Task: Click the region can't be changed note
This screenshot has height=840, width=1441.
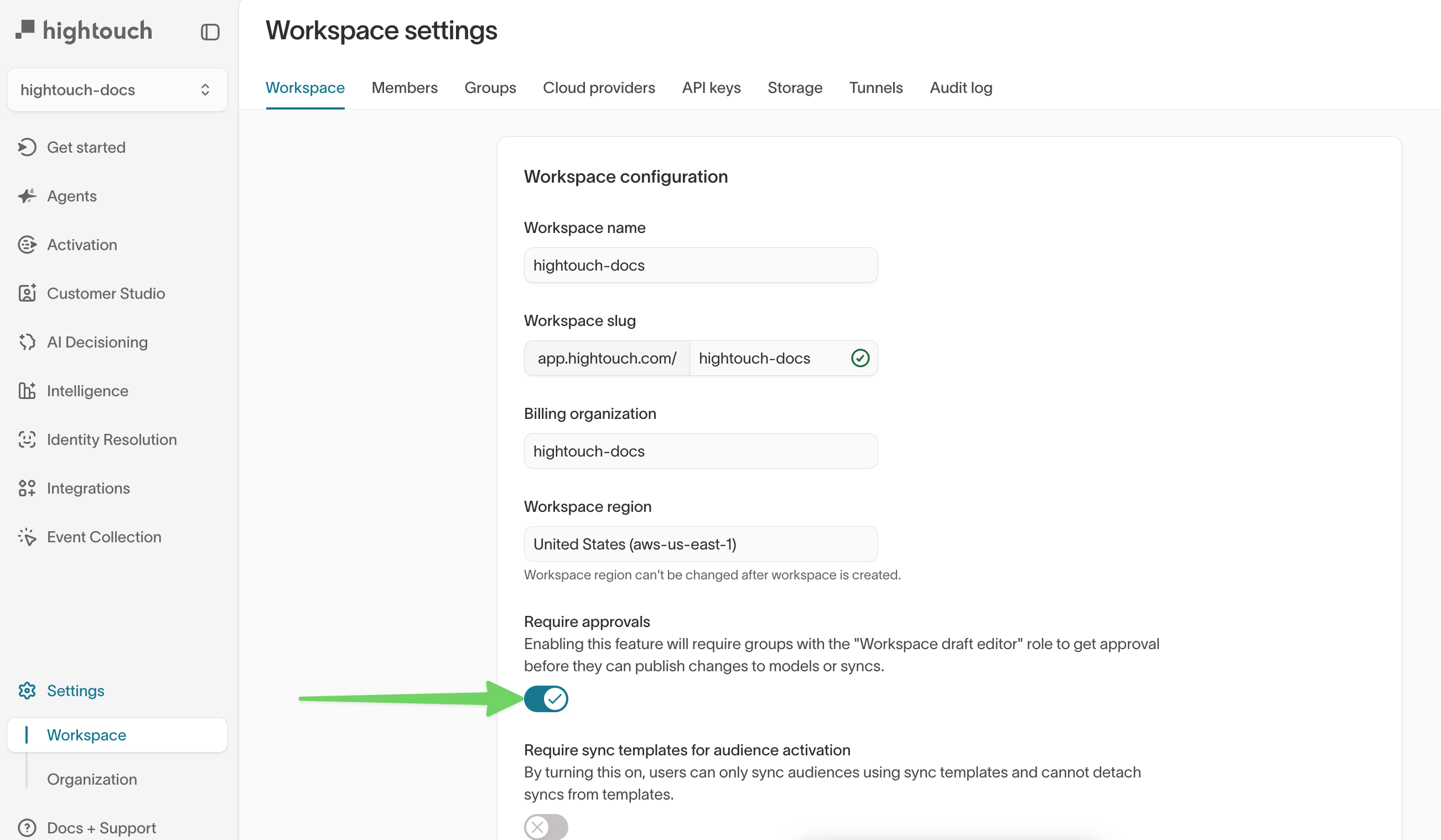Action: 712,575
